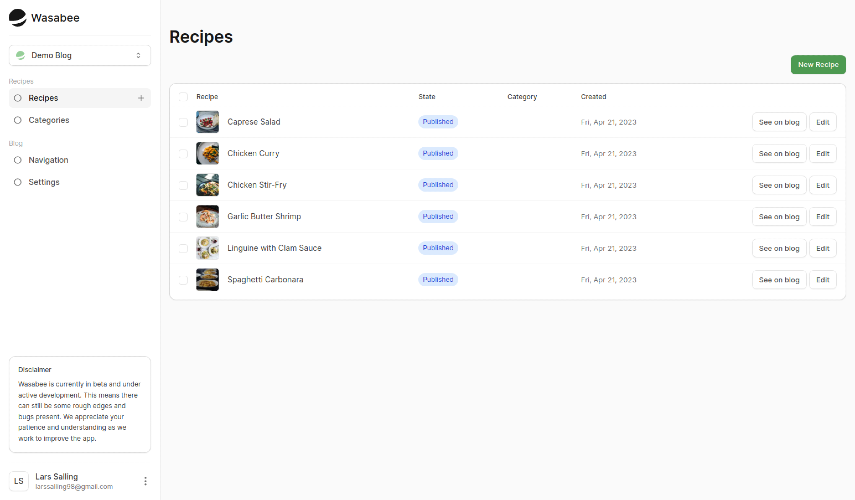Click the State column header

point(427,97)
